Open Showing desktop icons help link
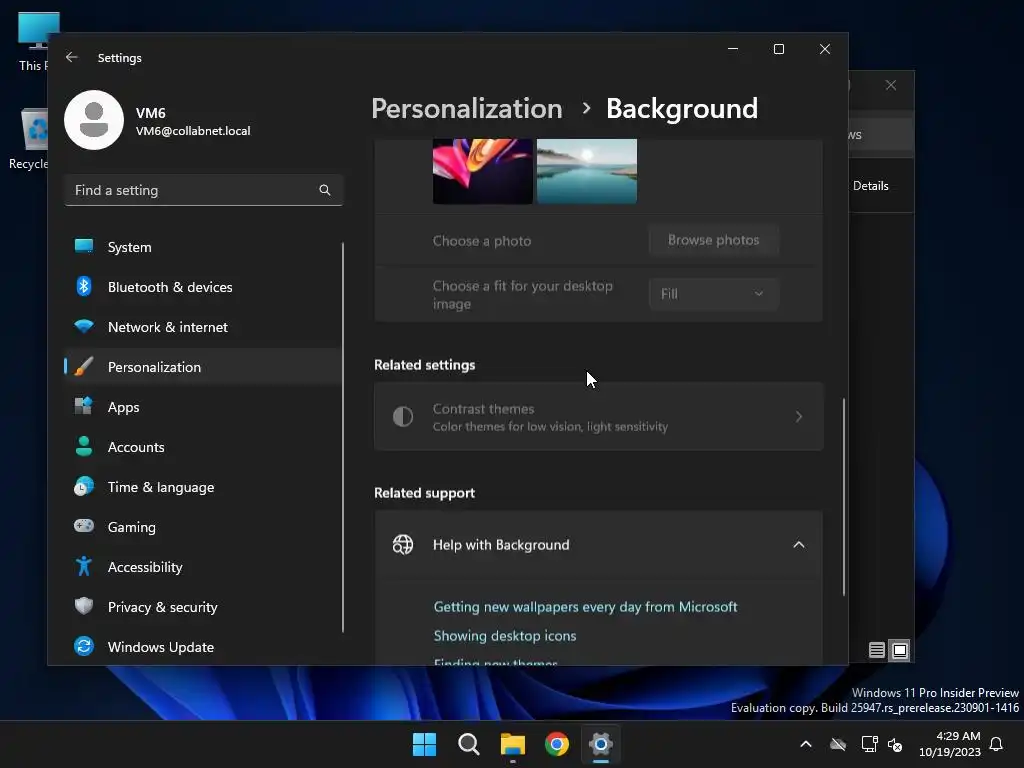Screen dimensions: 1024x768 point(505,636)
